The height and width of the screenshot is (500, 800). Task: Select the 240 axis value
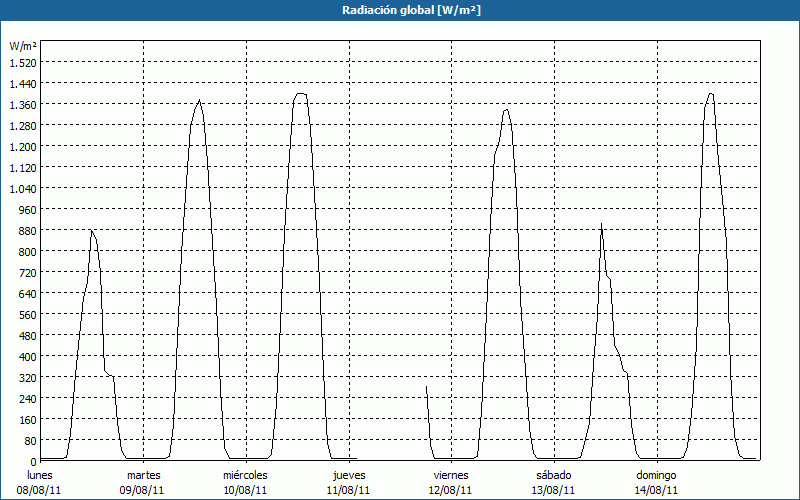28,399
